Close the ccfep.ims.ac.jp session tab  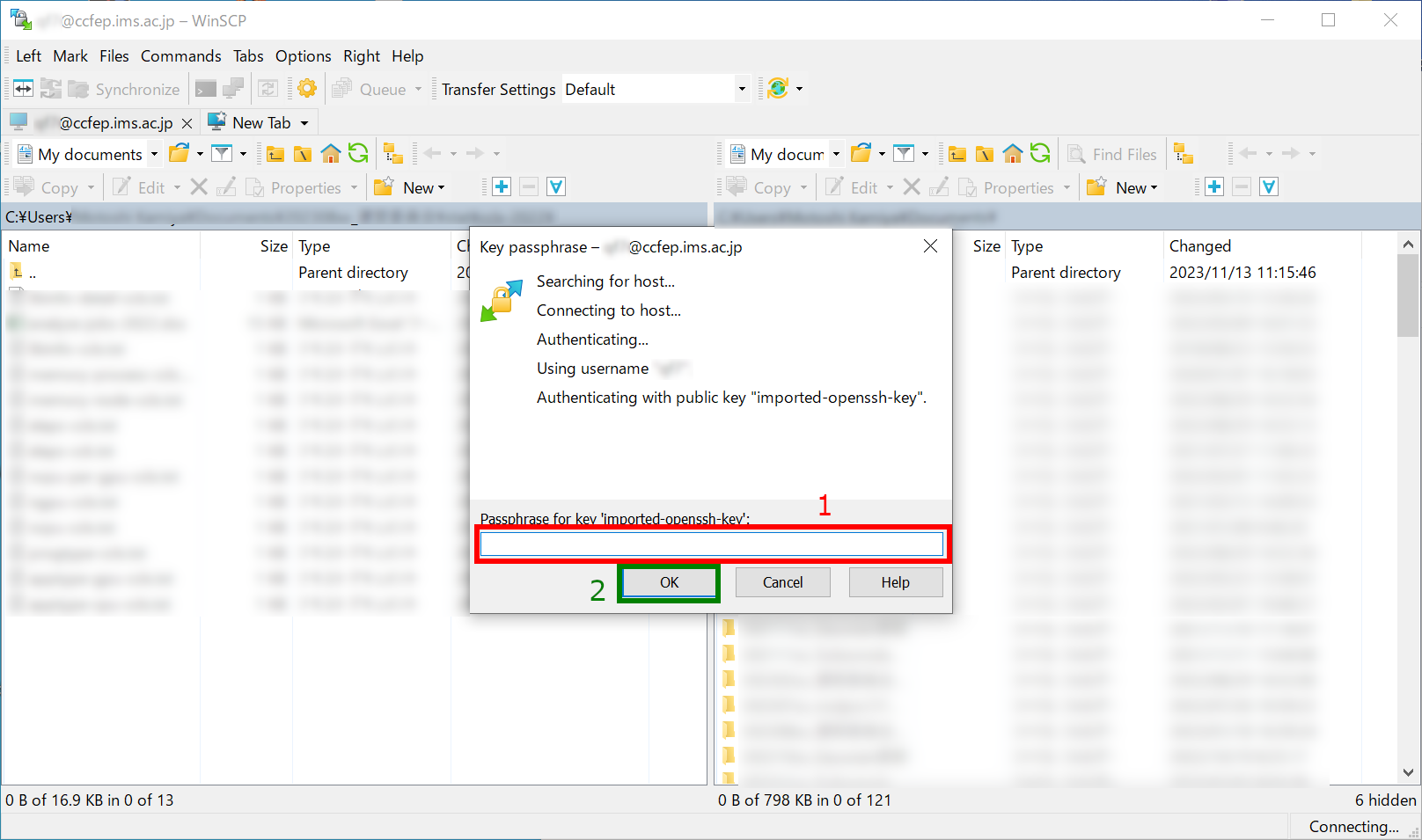187,123
